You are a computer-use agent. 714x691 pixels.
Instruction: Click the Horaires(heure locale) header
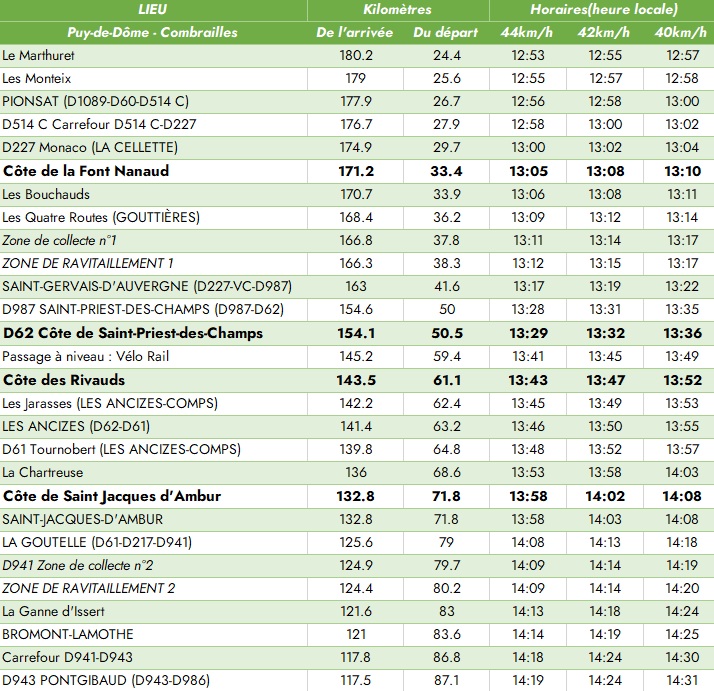[x=600, y=9]
